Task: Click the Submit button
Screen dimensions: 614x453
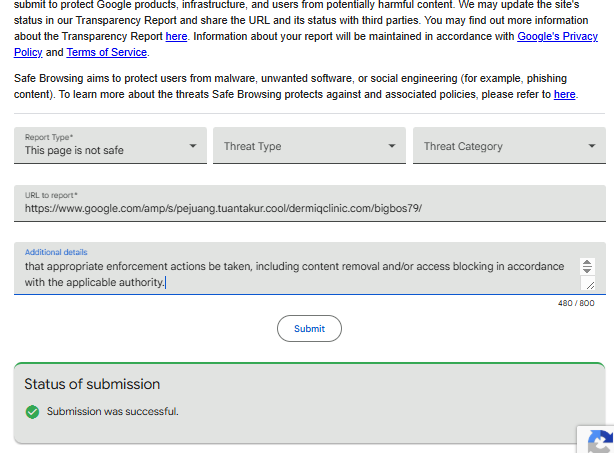Action: coord(309,328)
